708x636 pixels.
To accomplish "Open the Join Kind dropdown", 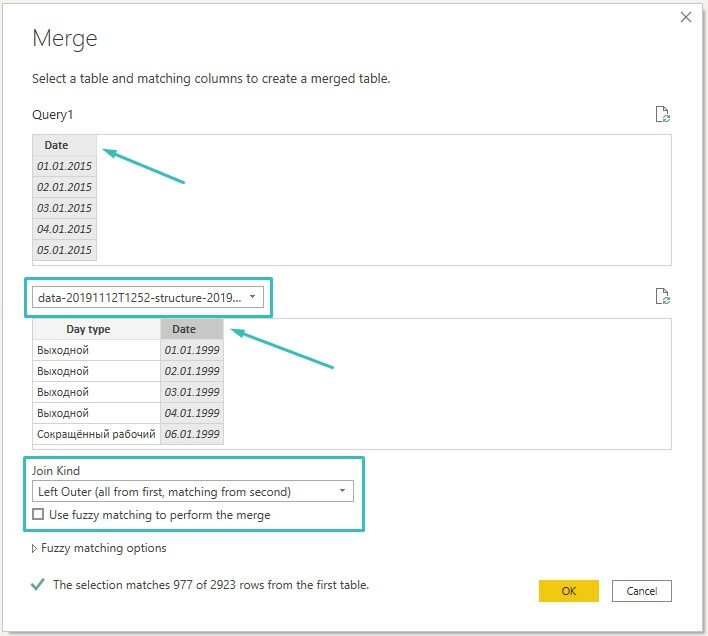I will click(193, 491).
